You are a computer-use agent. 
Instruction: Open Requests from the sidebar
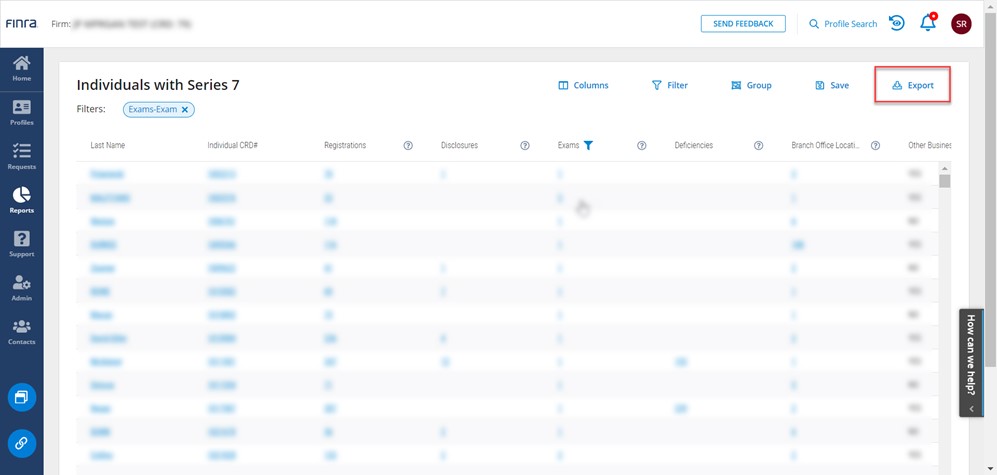[x=21, y=157]
